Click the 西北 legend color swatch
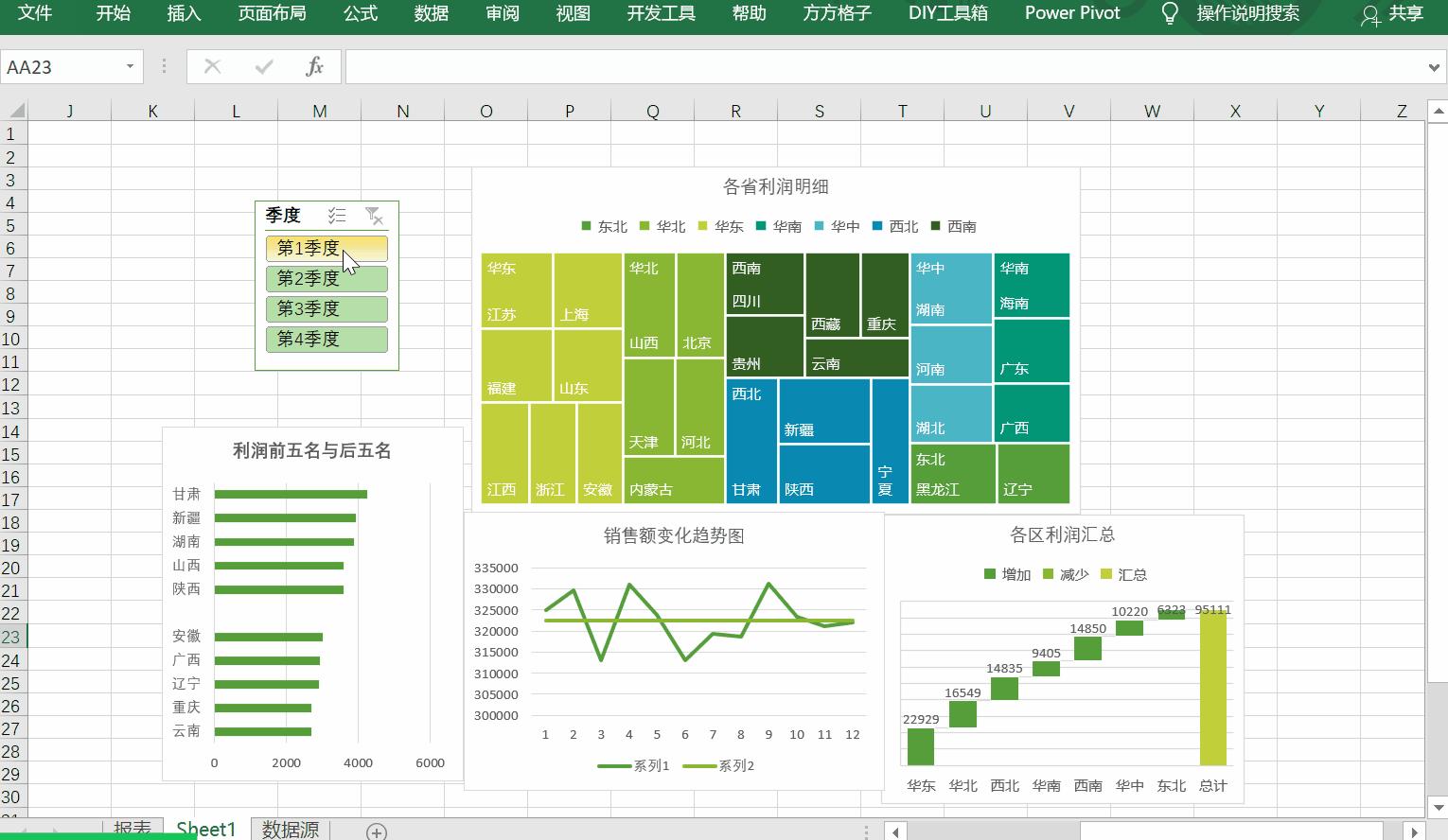1448x840 pixels. pyautogui.click(x=877, y=226)
